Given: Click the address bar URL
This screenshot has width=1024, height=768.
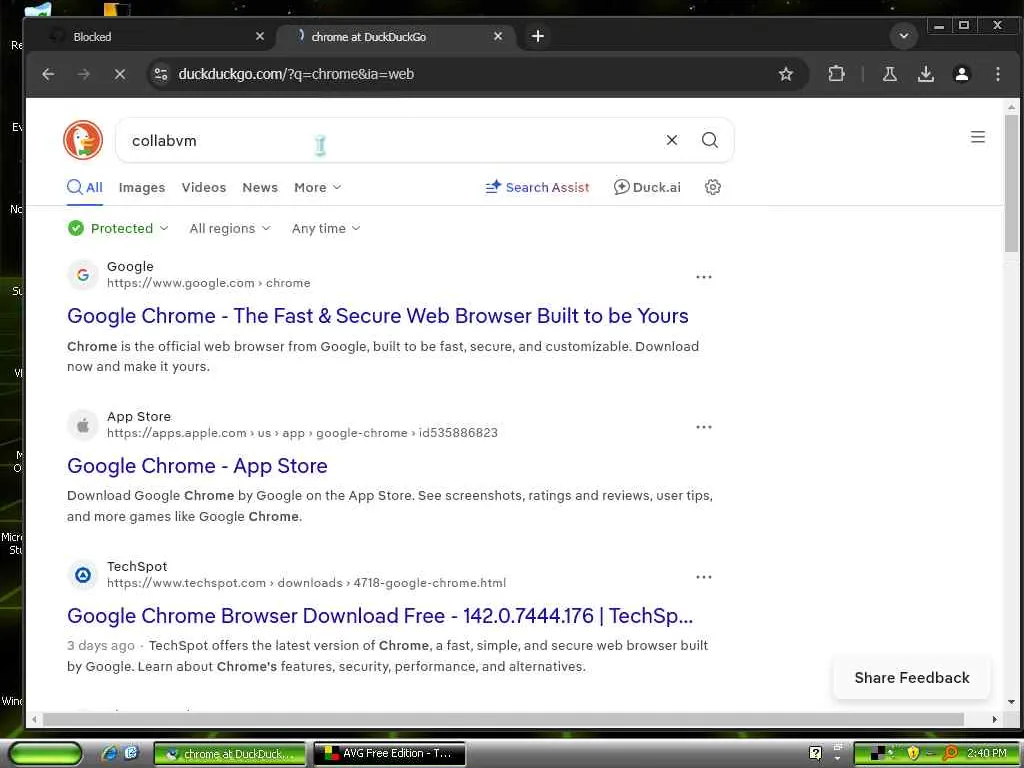Looking at the screenshot, I should click(x=296, y=74).
